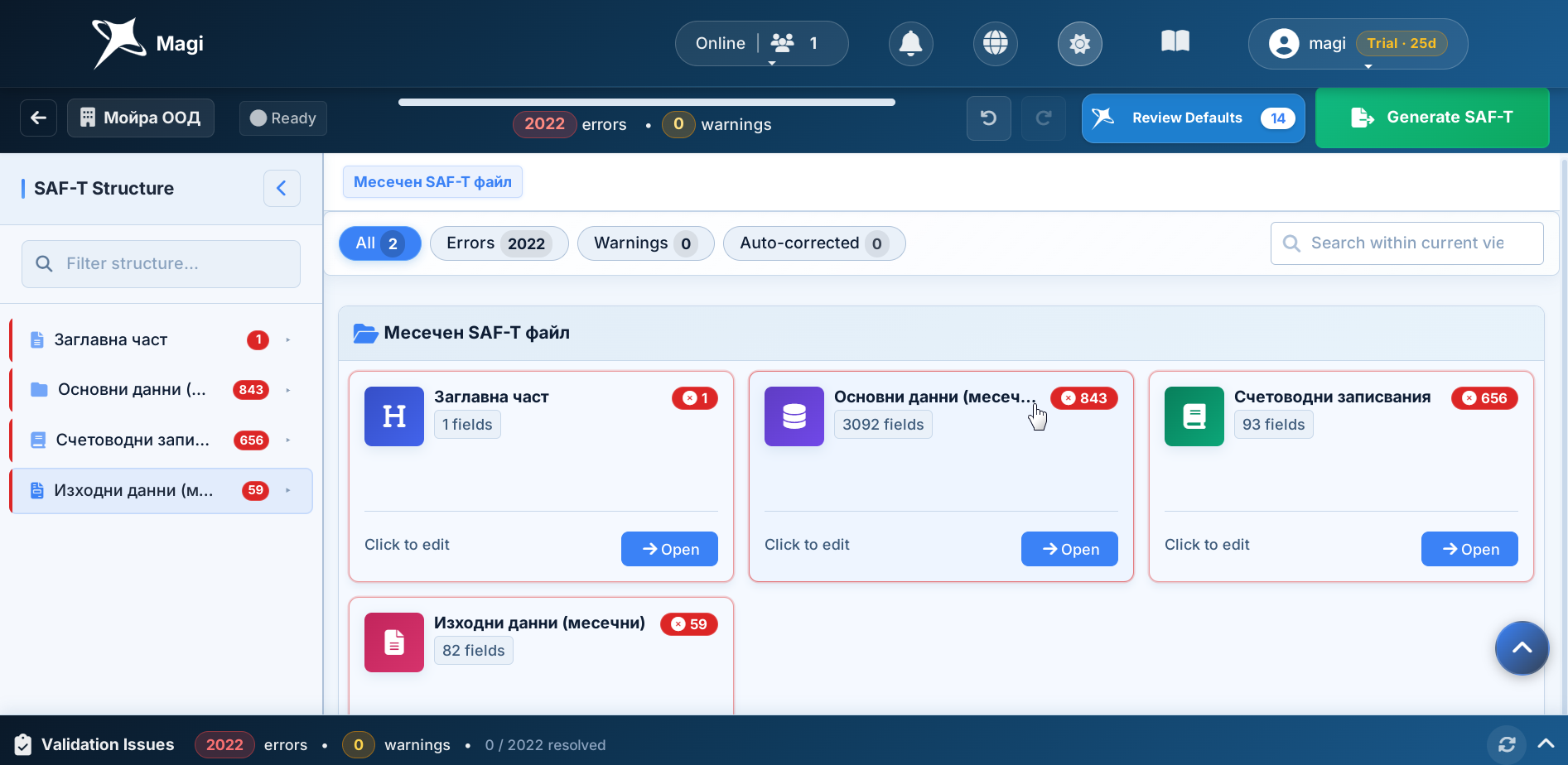
Task: Open the documentation book icon
Action: tap(1175, 41)
